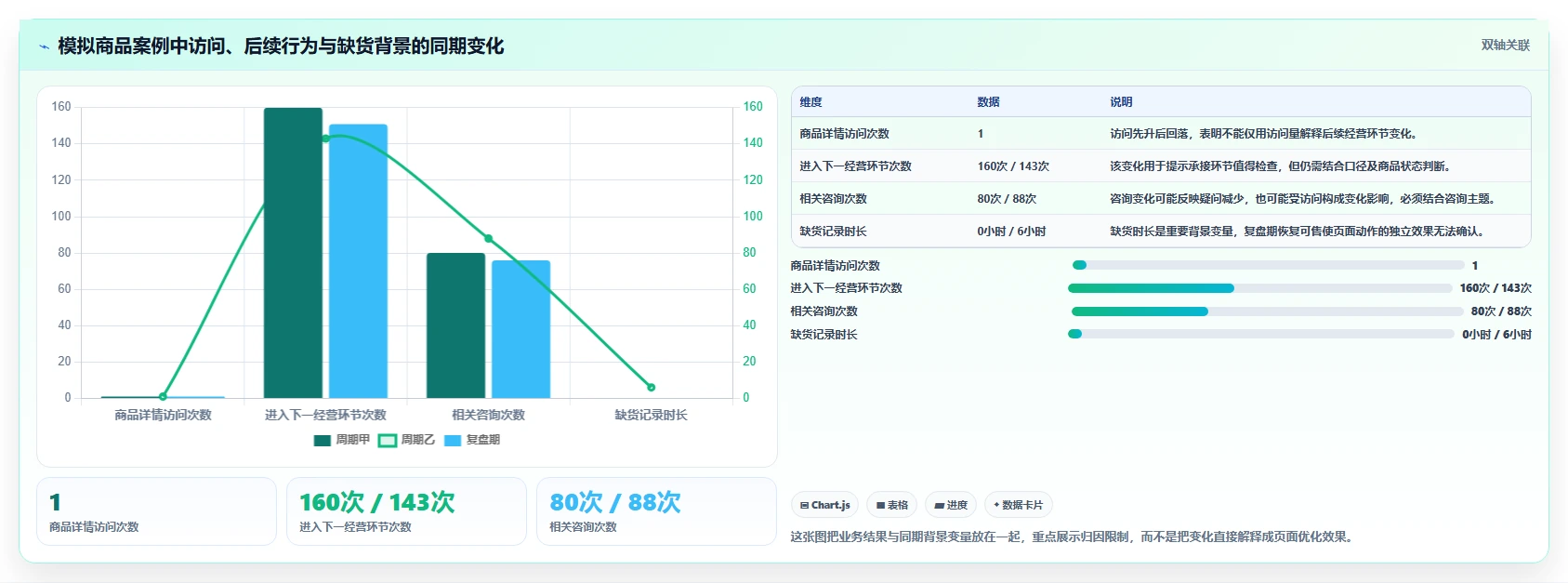
Task: Click the blue 复盘期 bar for 相关咨询次数
Action: (x=520, y=329)
